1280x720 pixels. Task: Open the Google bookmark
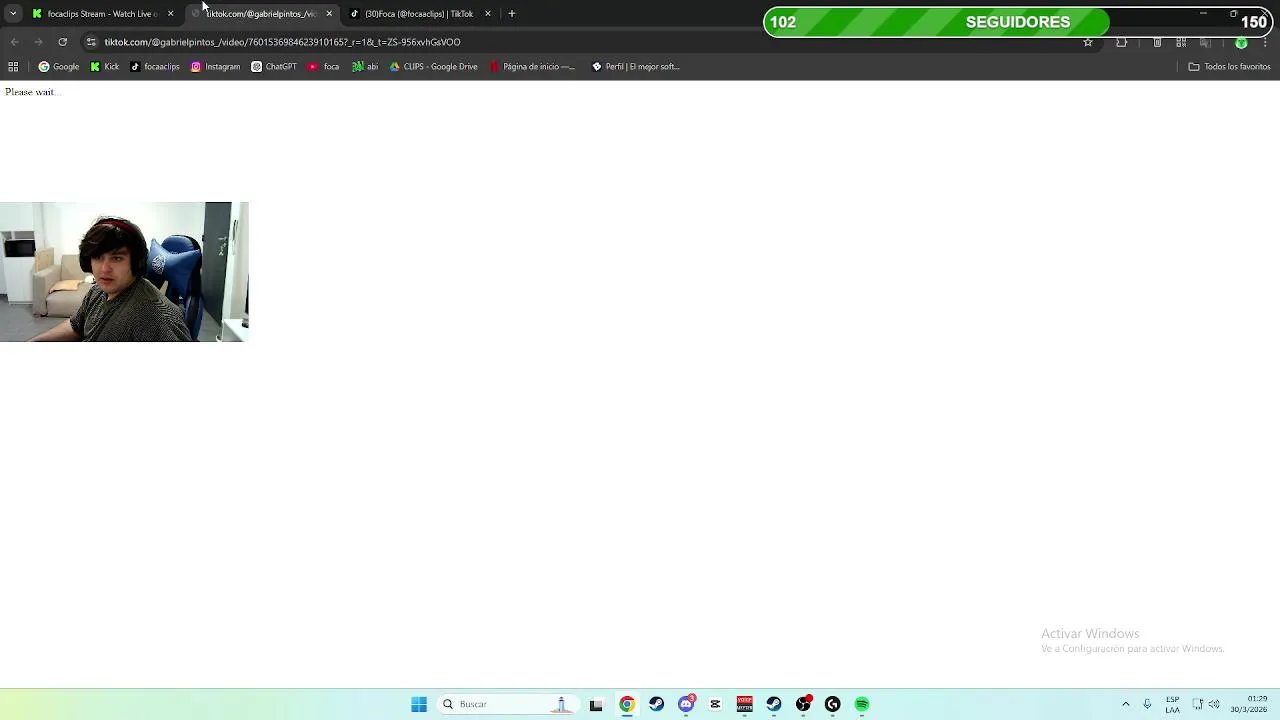(x=59, y=67)
